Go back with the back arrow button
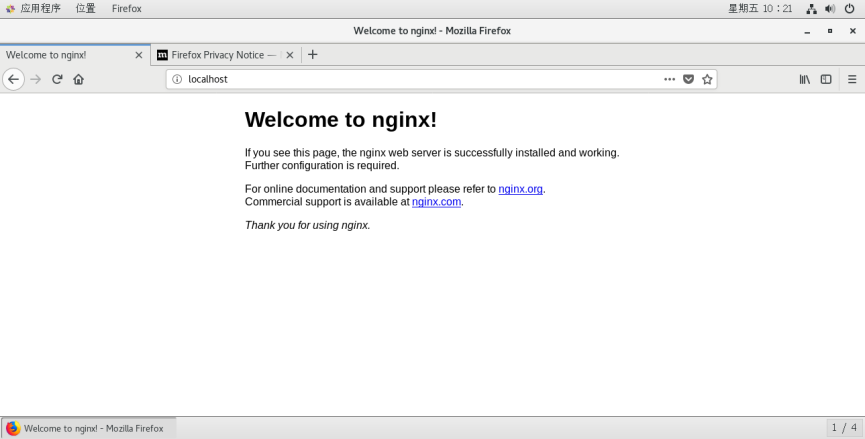865x439 pixels. pos(13,79)
